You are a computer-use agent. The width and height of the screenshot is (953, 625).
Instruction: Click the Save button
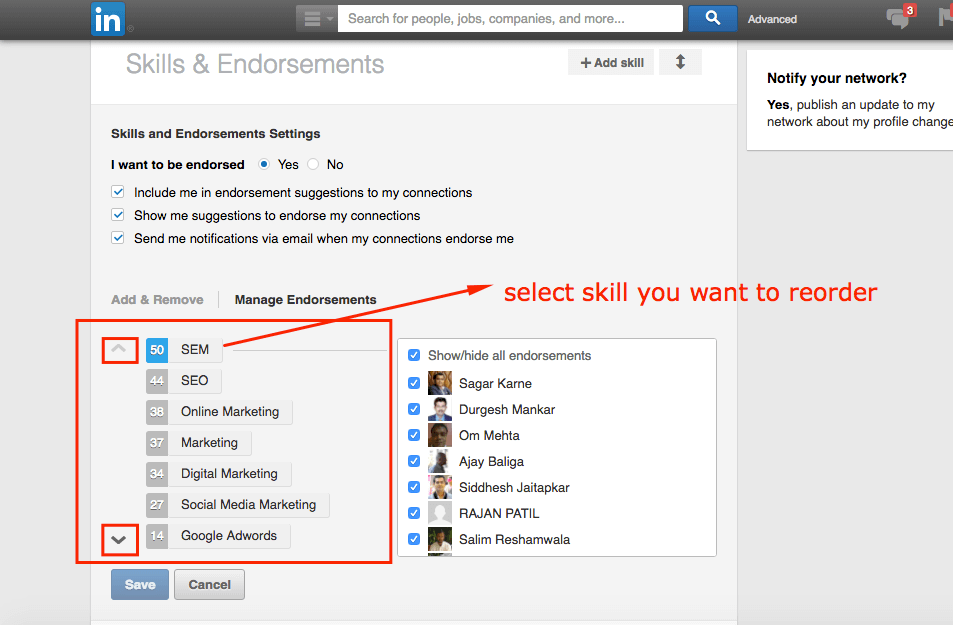140,584
